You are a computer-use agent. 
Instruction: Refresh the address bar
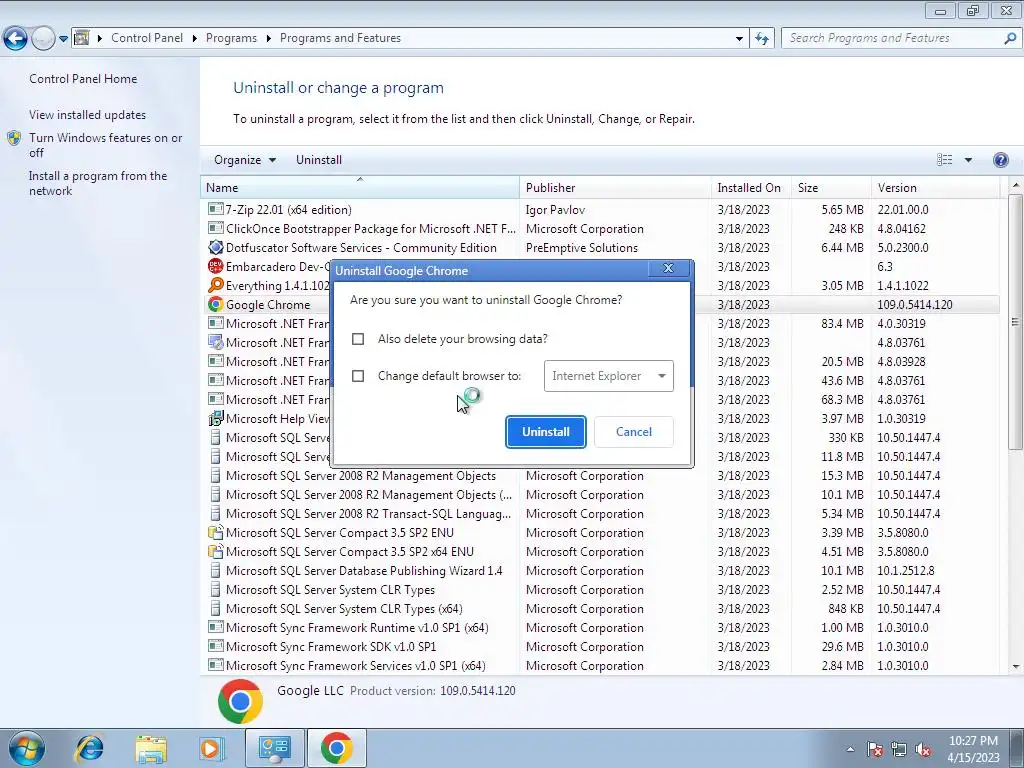pos(762,39)
